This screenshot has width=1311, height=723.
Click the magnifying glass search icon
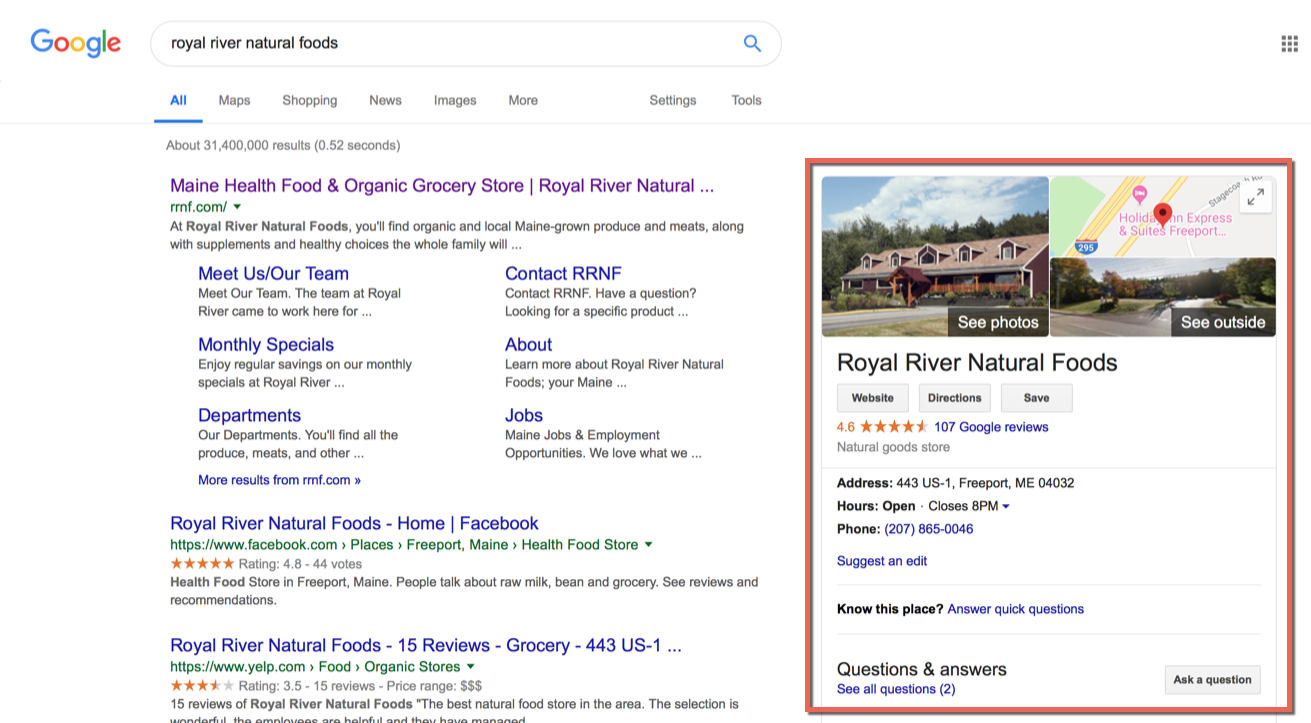(x=752, y=43)
